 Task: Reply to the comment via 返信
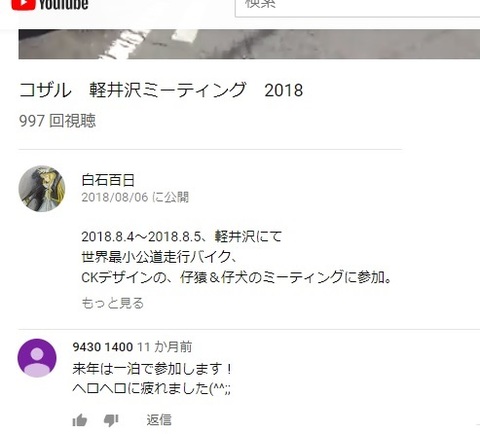point(159,420)
